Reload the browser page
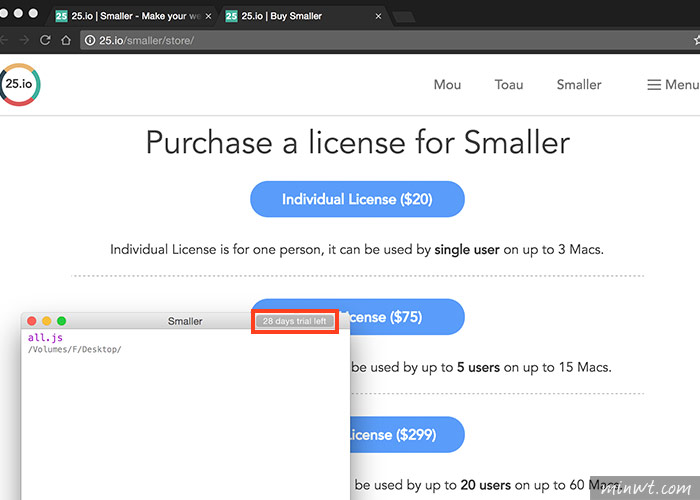The image size is (700, 500). pyautogui.click(x=45, y=40)
